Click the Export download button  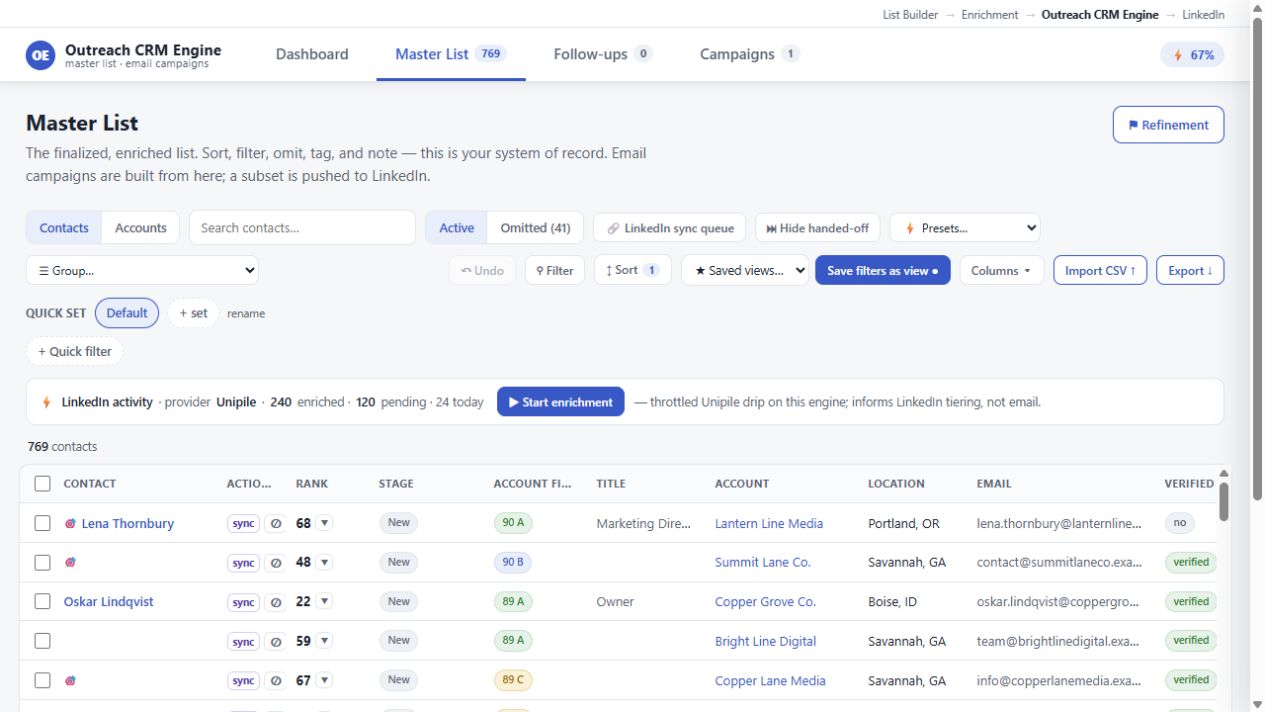pyautogui.click(x=1190, y=270)
